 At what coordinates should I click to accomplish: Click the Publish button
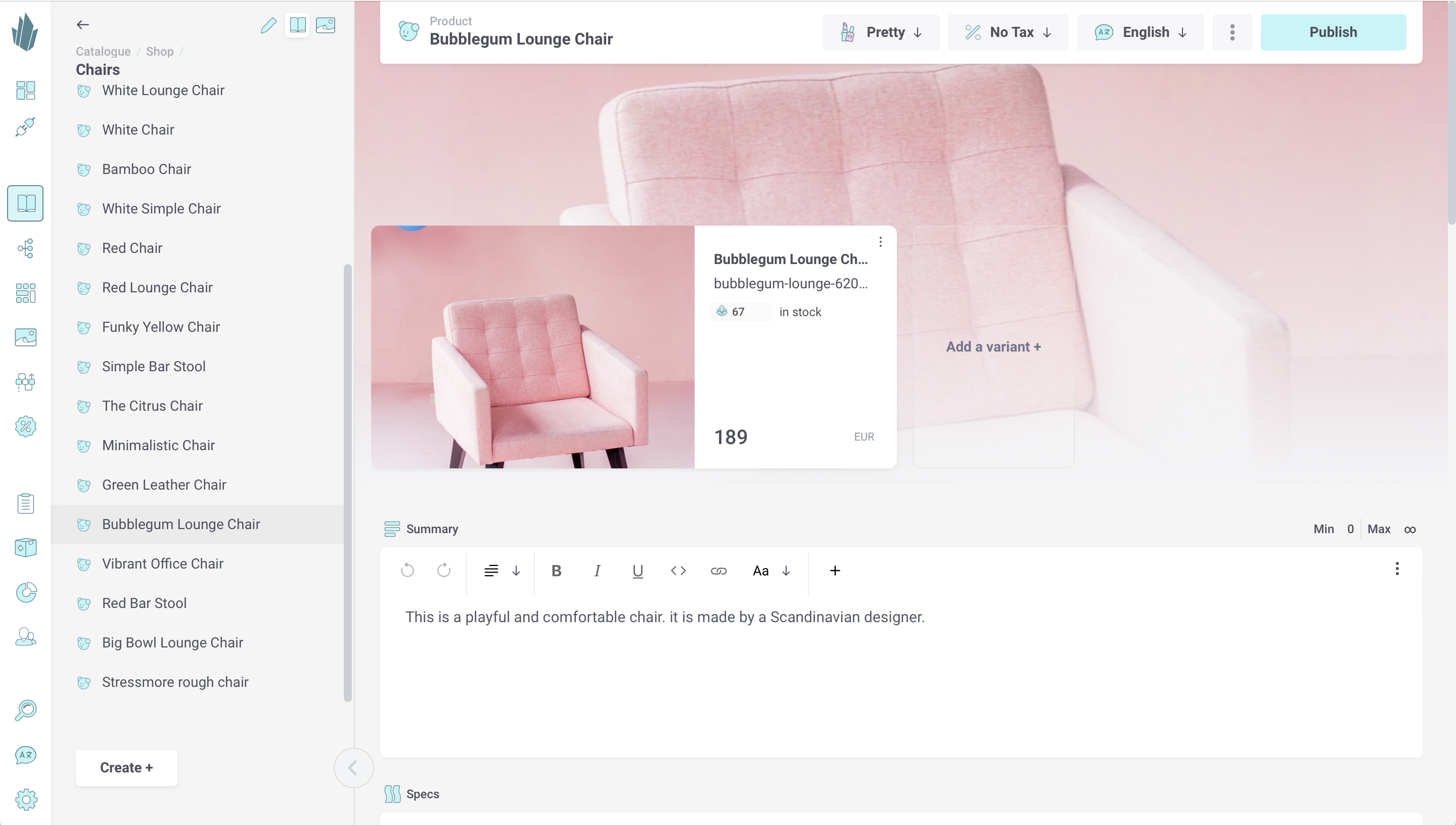(1333, 32)
